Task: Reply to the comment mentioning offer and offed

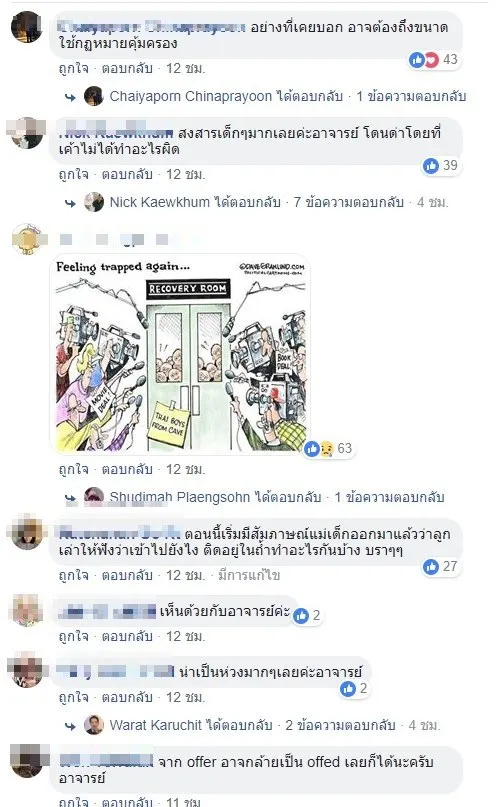Action: click(x=127, y=801)
